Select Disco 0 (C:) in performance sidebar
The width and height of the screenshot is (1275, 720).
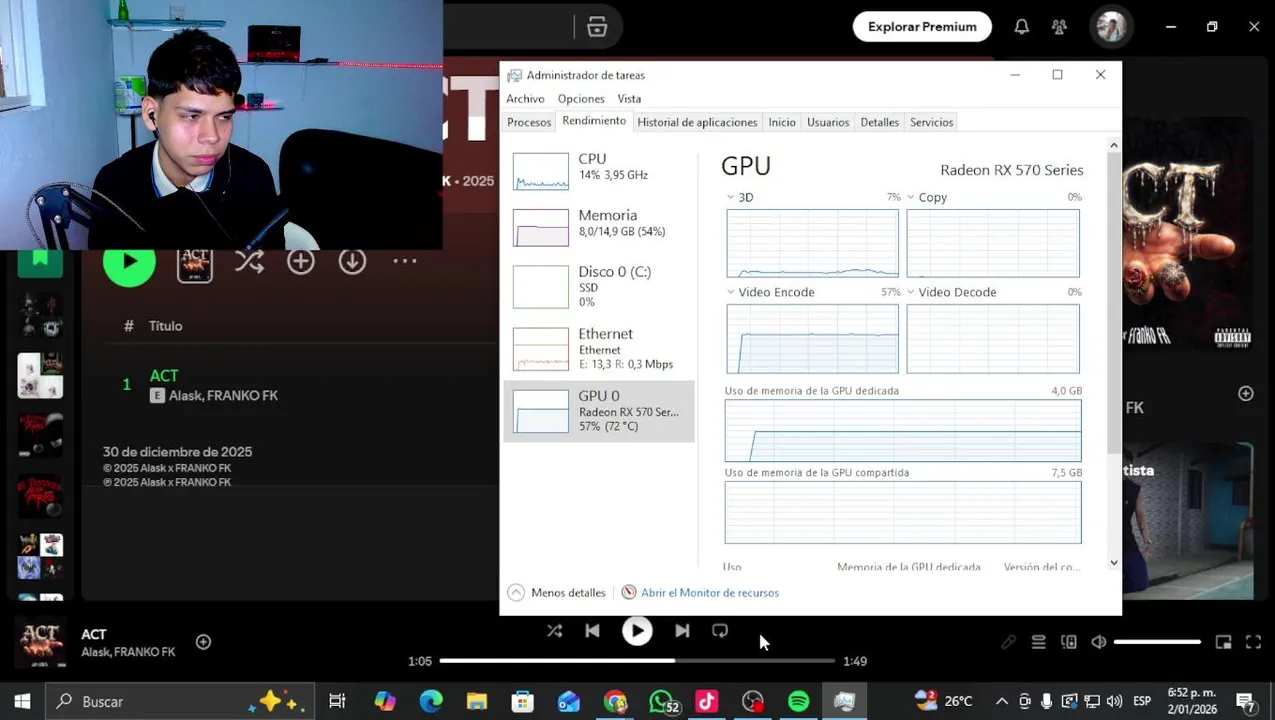point(599,286)
